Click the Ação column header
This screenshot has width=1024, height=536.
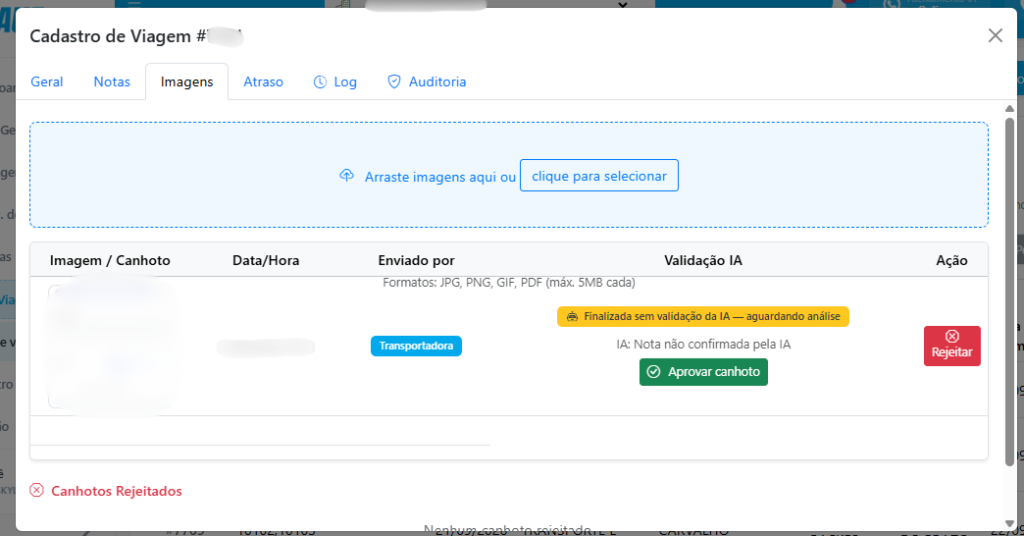(x=952, y=260)
